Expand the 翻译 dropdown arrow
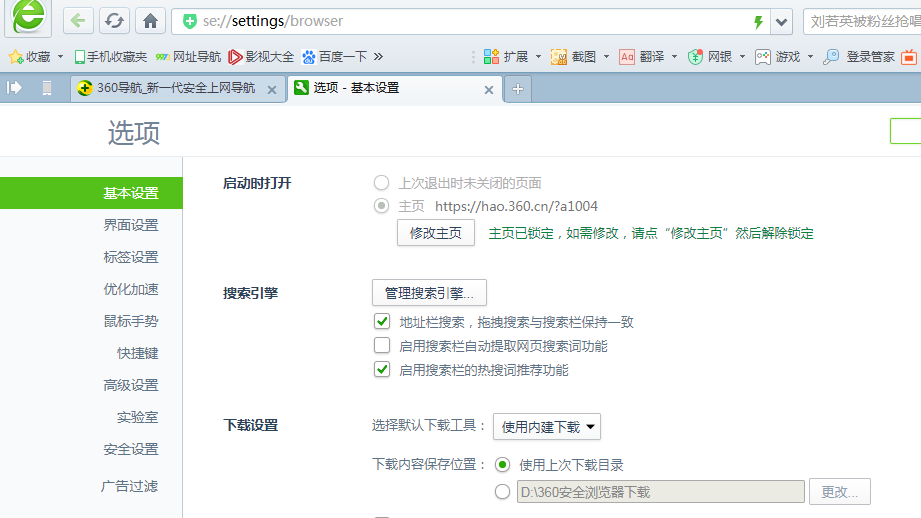 [x=674, y=57]
